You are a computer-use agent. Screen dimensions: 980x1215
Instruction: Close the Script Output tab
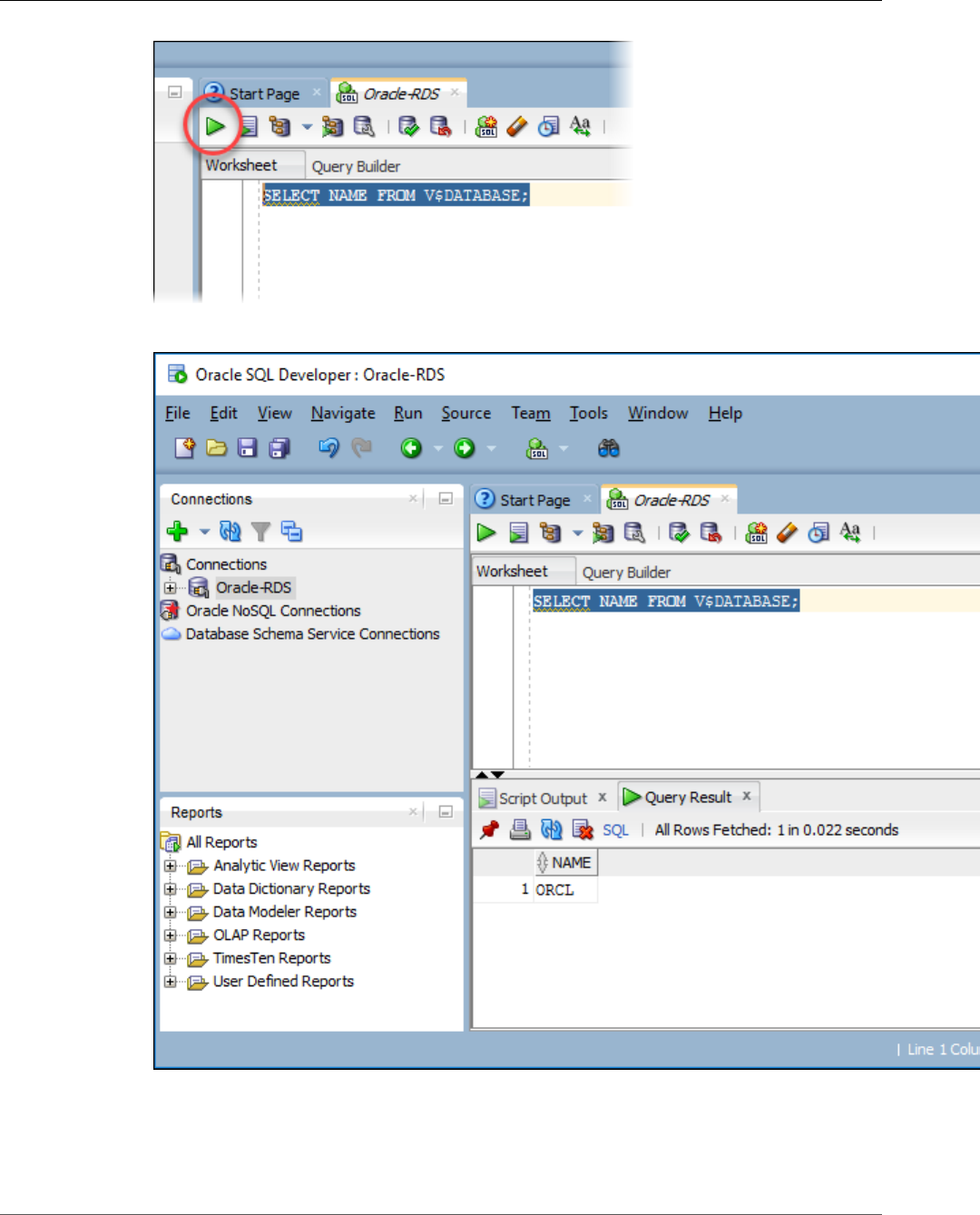point(602,797)
